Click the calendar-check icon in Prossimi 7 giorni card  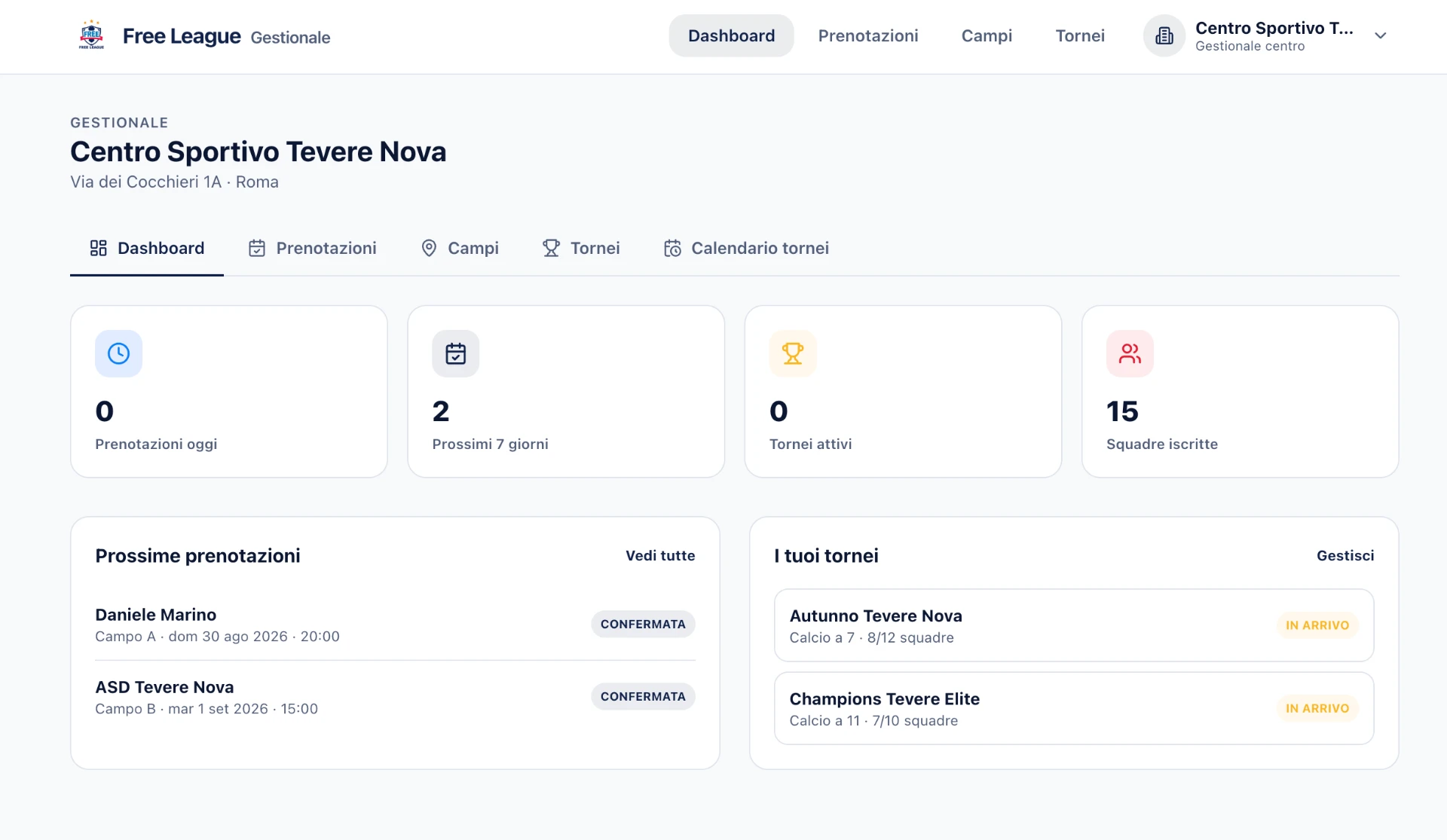pos(455,353)
